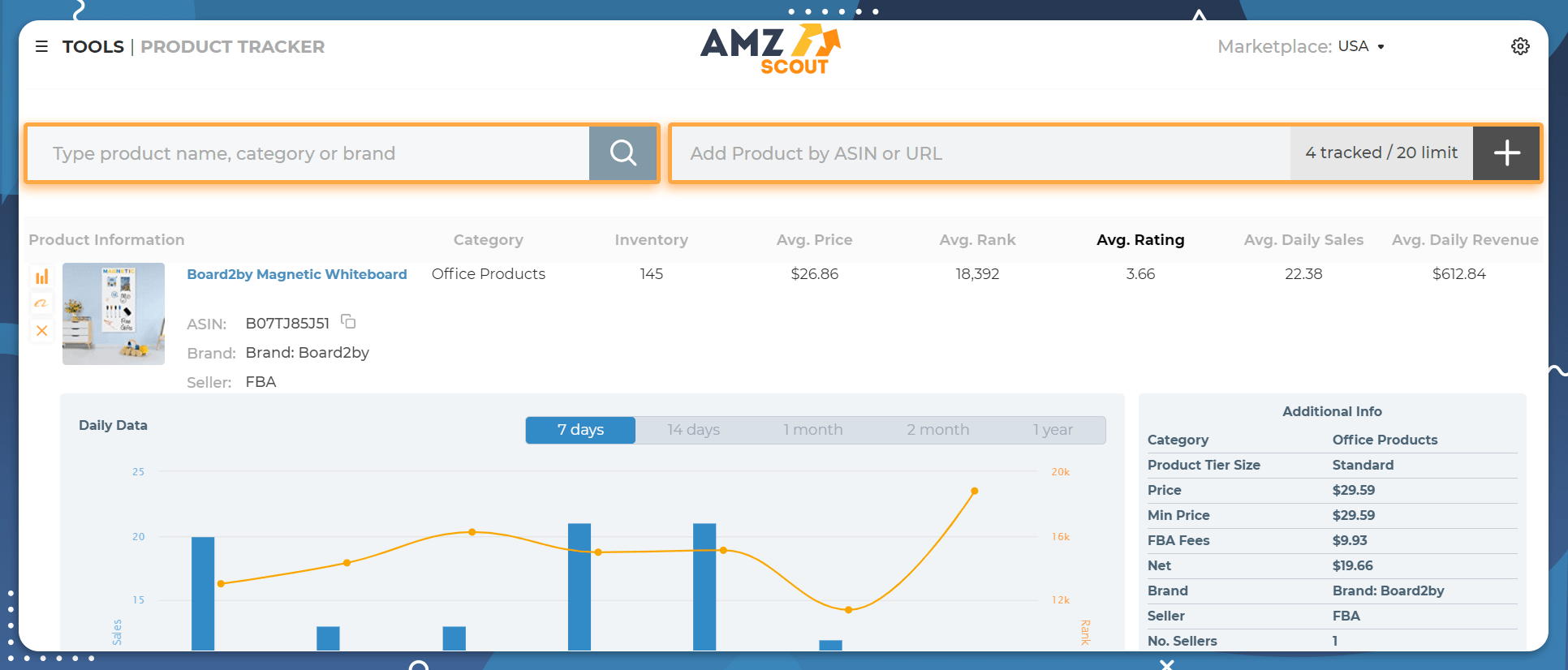Switch to the 1 month tab
1568x670 pixels.
[812, 430]
